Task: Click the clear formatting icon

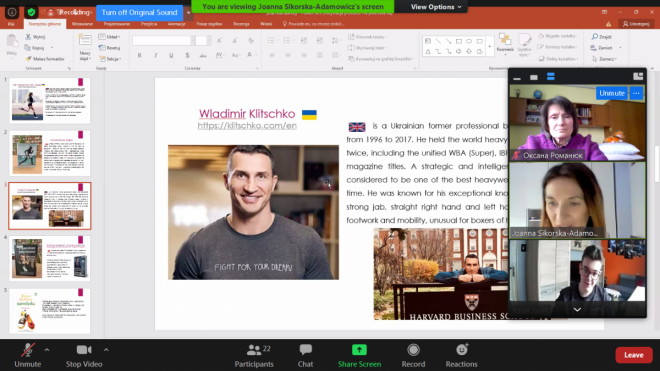Action: point(251,40)
